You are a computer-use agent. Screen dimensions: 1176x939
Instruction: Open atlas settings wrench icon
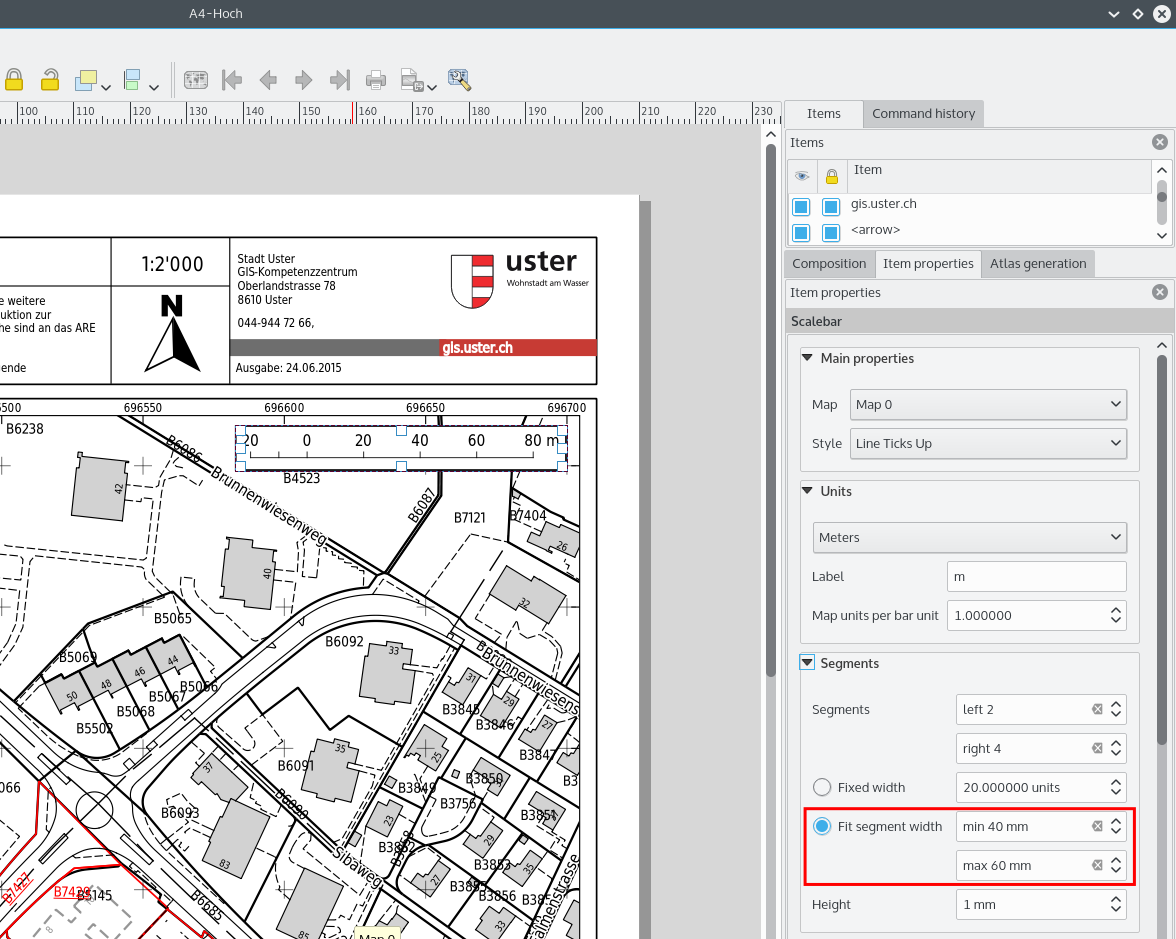459,80
